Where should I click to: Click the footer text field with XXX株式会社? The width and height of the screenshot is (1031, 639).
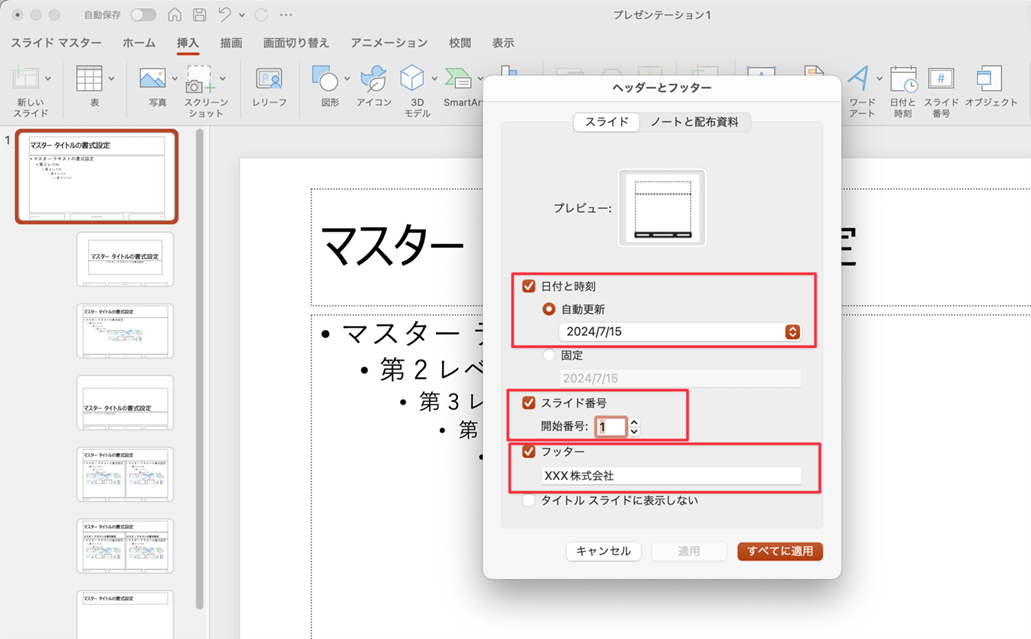tap(671, 475)
